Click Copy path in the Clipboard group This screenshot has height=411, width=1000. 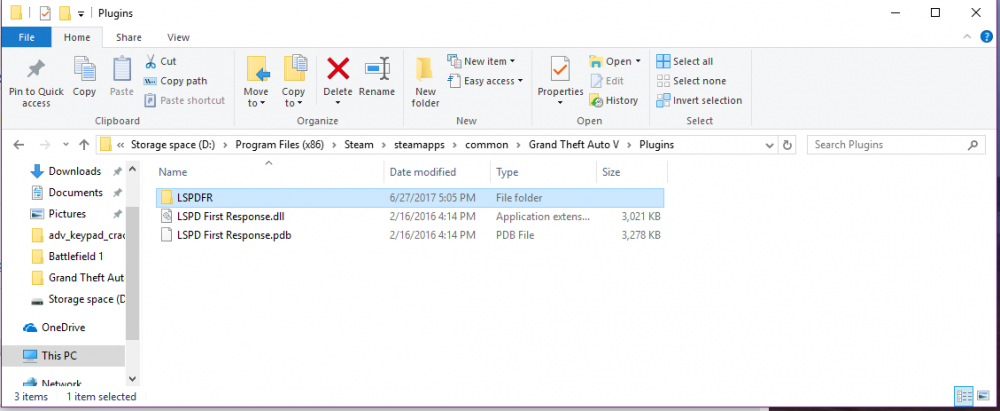click(x=175, y=81)
